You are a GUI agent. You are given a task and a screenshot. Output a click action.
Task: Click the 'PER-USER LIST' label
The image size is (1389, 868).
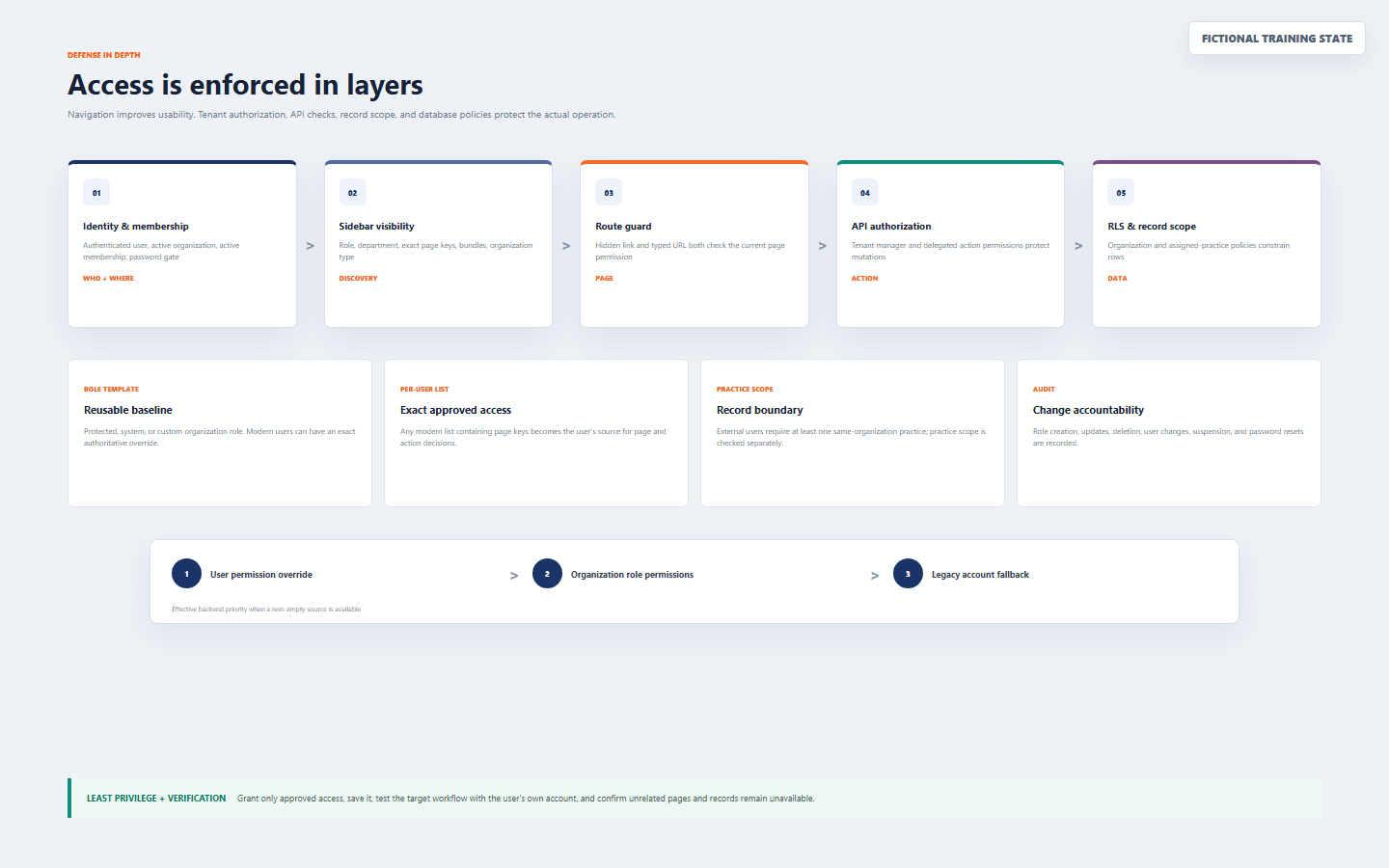[x=424, y=390]
